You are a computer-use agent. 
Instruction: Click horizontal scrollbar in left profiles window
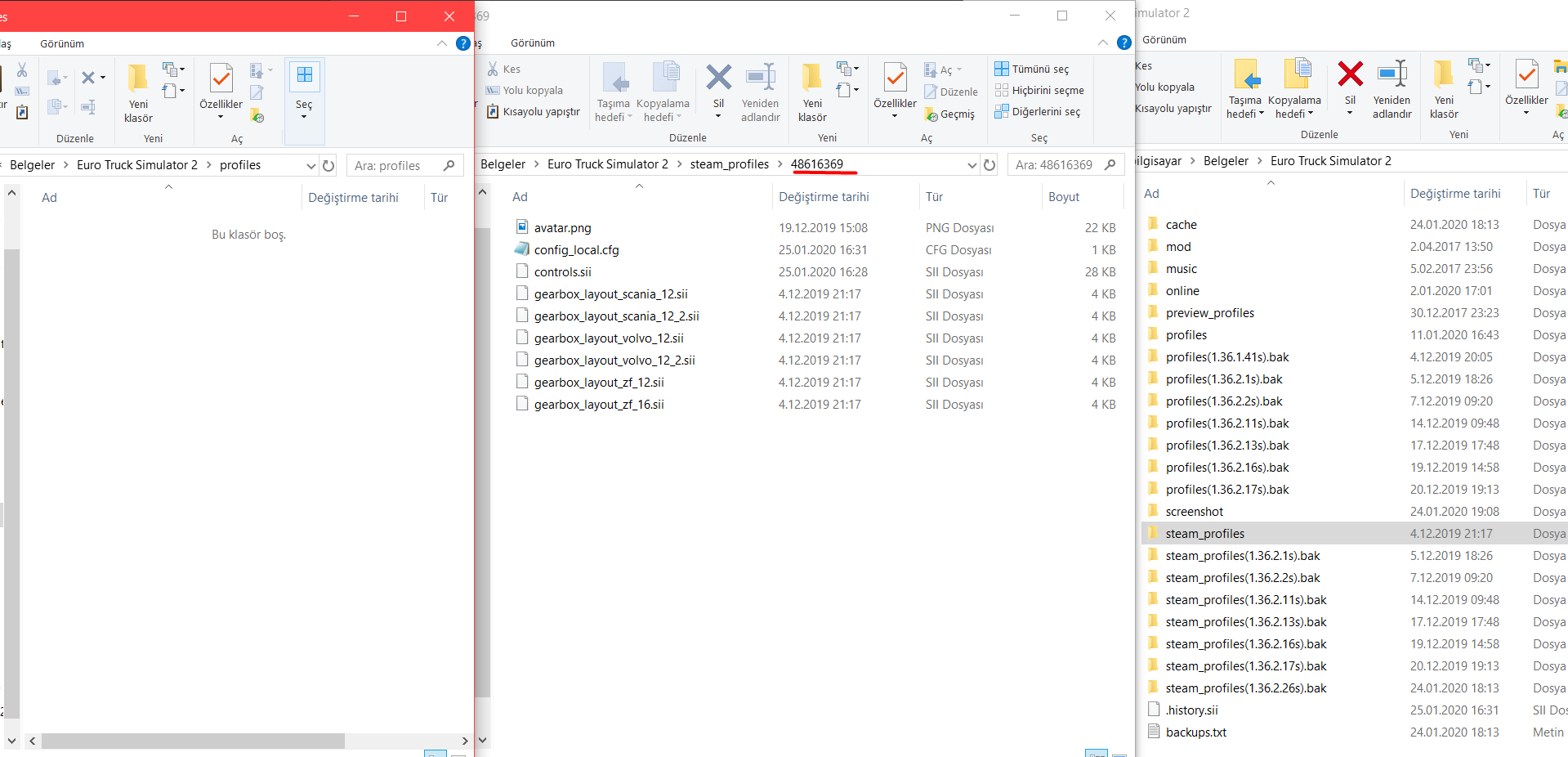click(x=193, y=741)
